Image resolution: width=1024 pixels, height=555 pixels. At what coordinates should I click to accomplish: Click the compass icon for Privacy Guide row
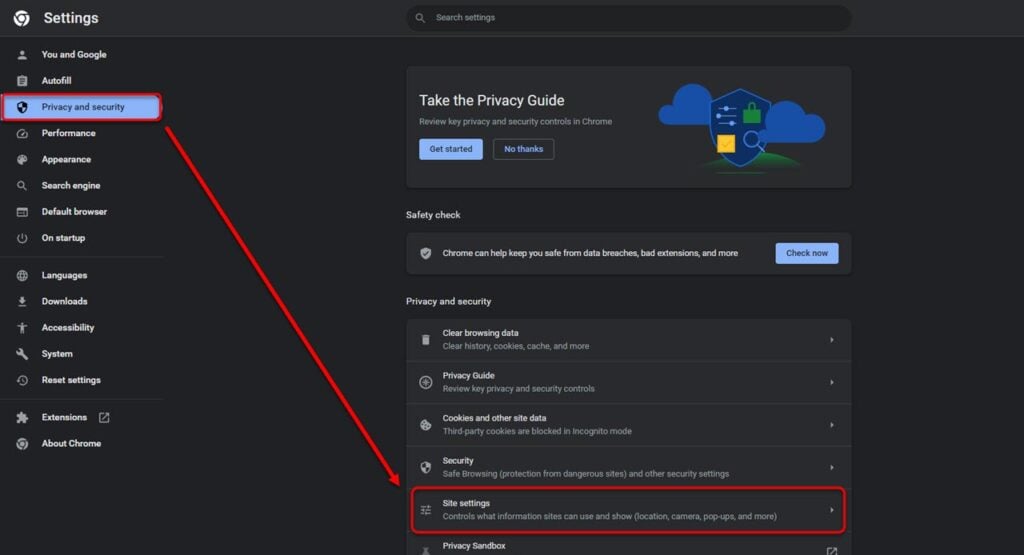tap(426, 382)
